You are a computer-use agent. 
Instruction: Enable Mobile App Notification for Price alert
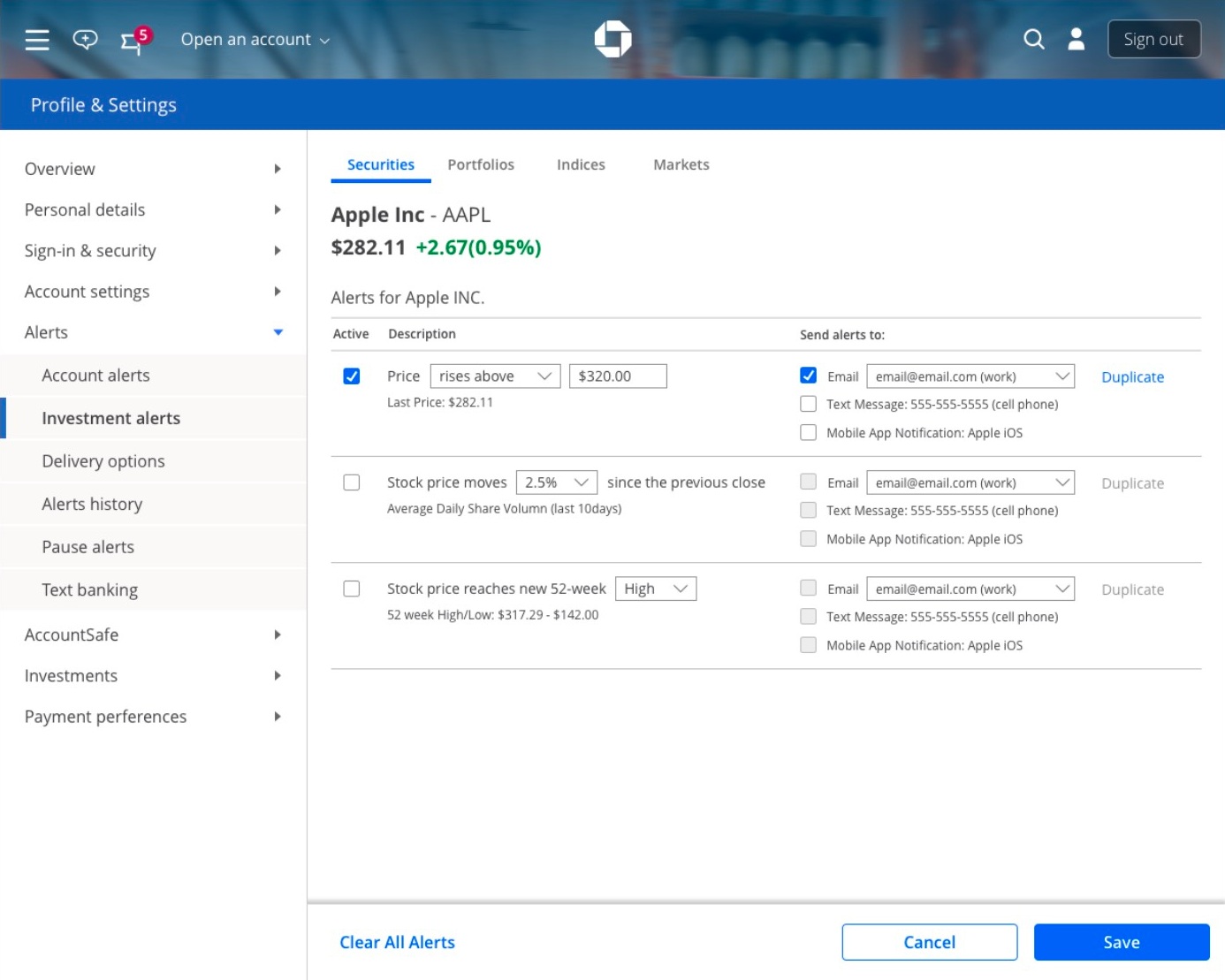(x=808, y=432)
